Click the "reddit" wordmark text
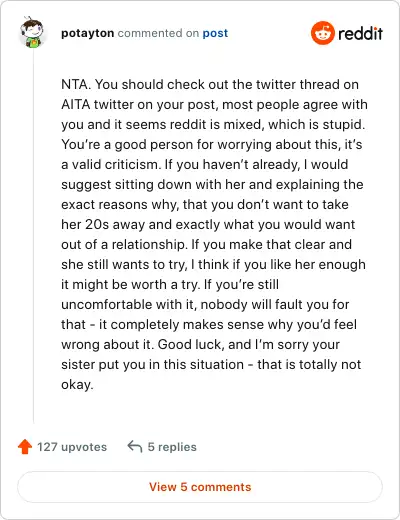This screenshot has height=520, width=400. point(360,33)
